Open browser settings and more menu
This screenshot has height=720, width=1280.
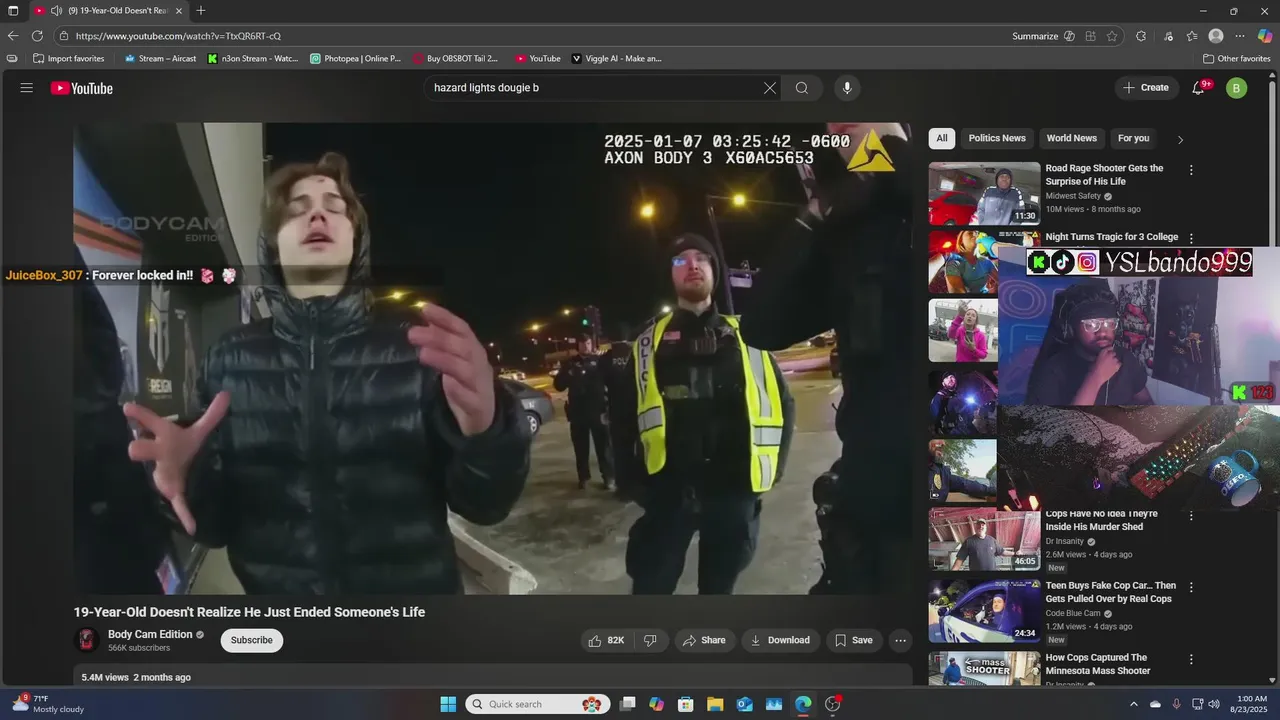click(1240, 36)
